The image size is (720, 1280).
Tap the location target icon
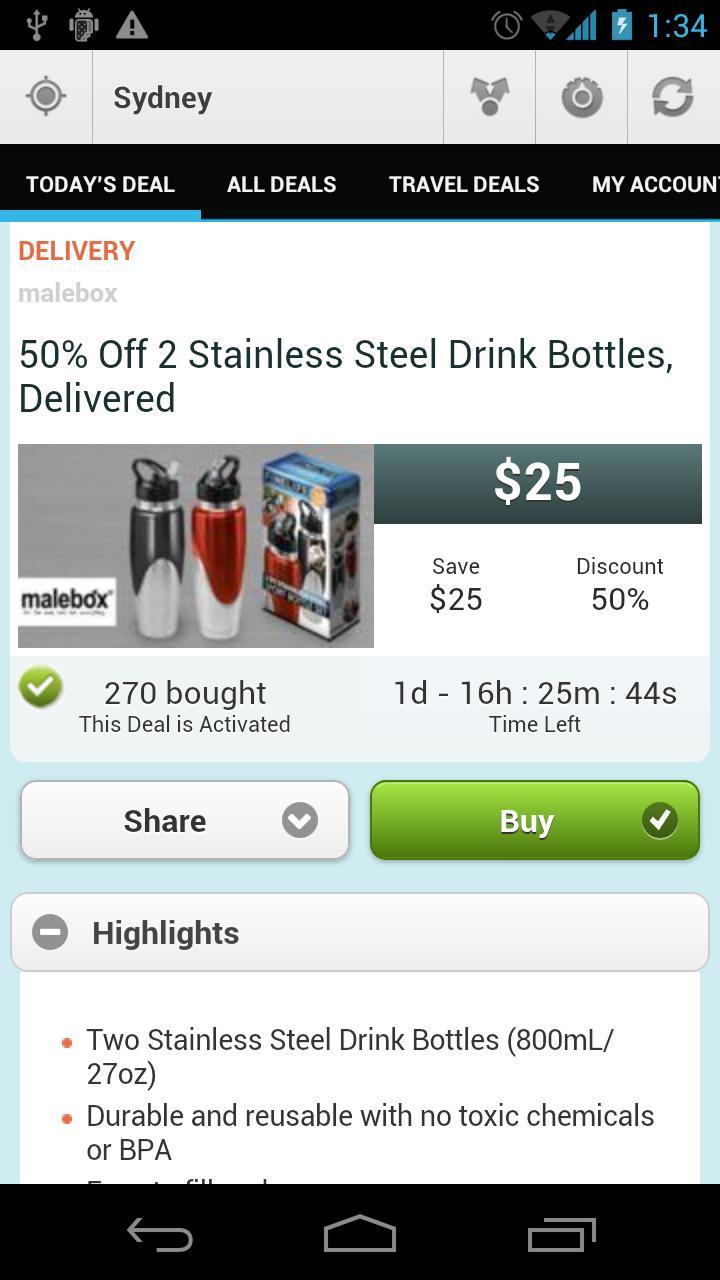(46, 97)
